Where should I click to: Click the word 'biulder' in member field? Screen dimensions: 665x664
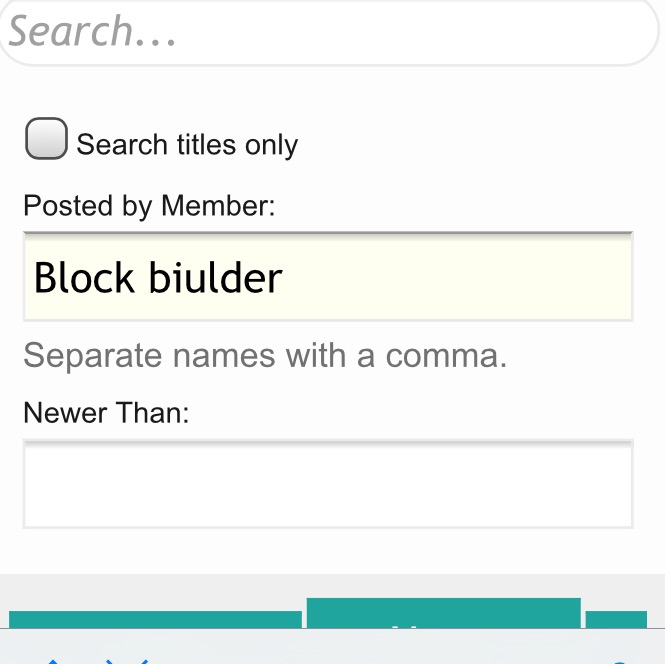215,277
